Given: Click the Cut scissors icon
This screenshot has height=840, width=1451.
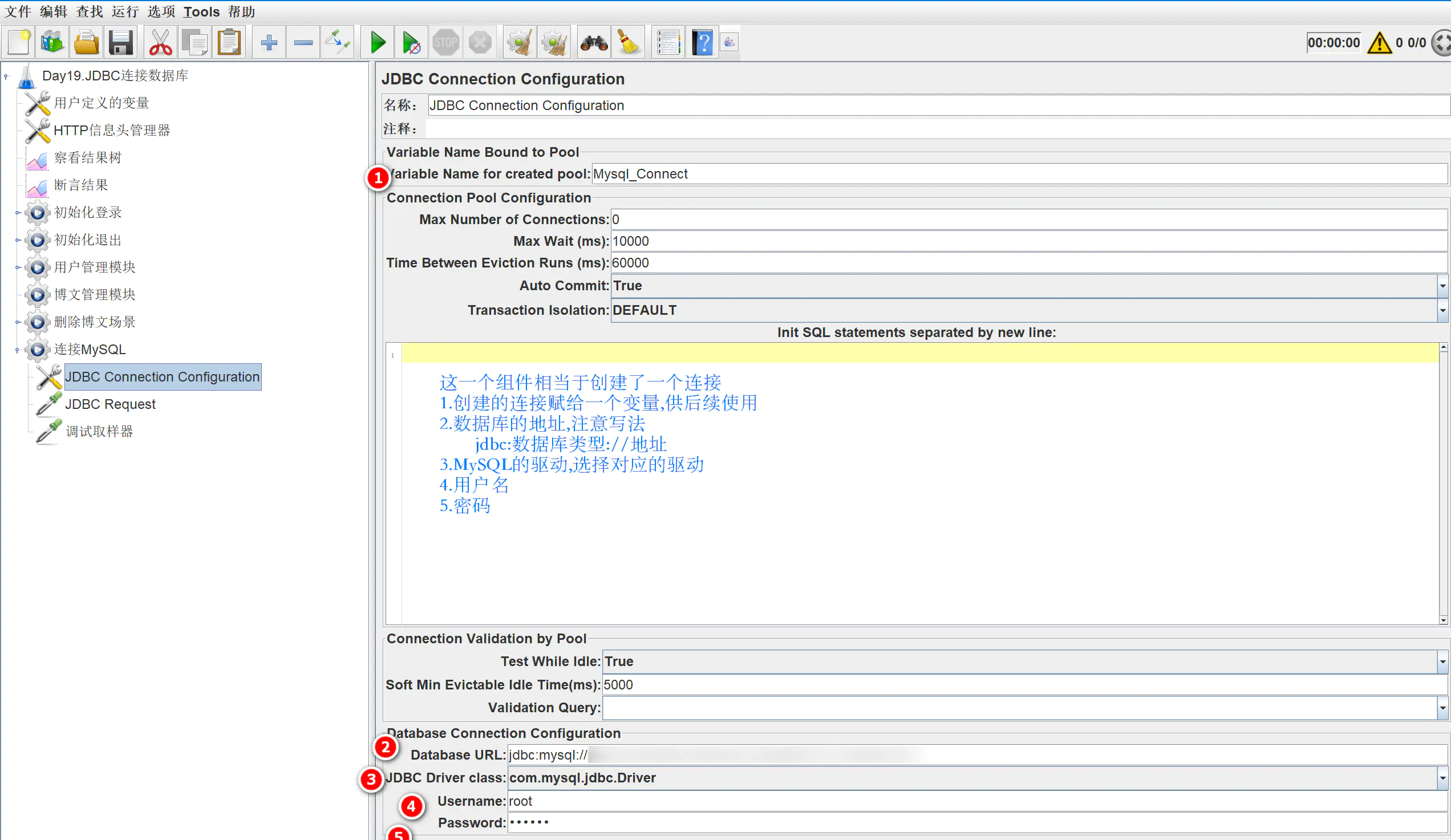Looking at the screenshot, I should [160, 43].
